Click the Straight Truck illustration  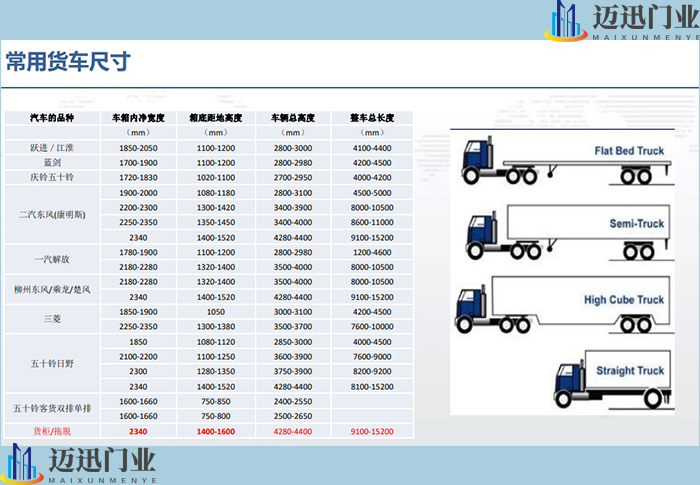point(612,379)
